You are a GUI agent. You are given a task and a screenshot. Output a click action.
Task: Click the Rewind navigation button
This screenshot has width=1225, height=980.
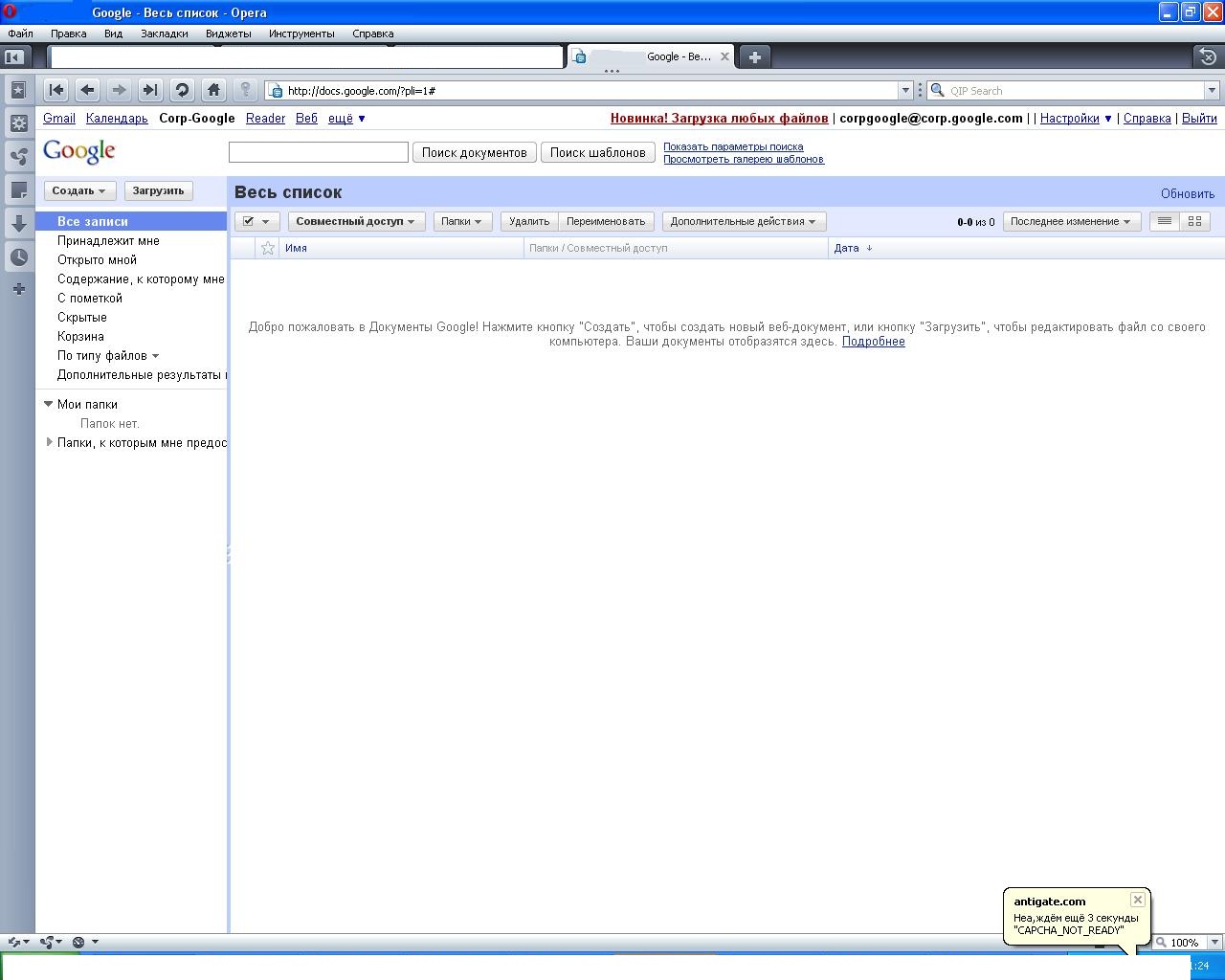[56, 90]
